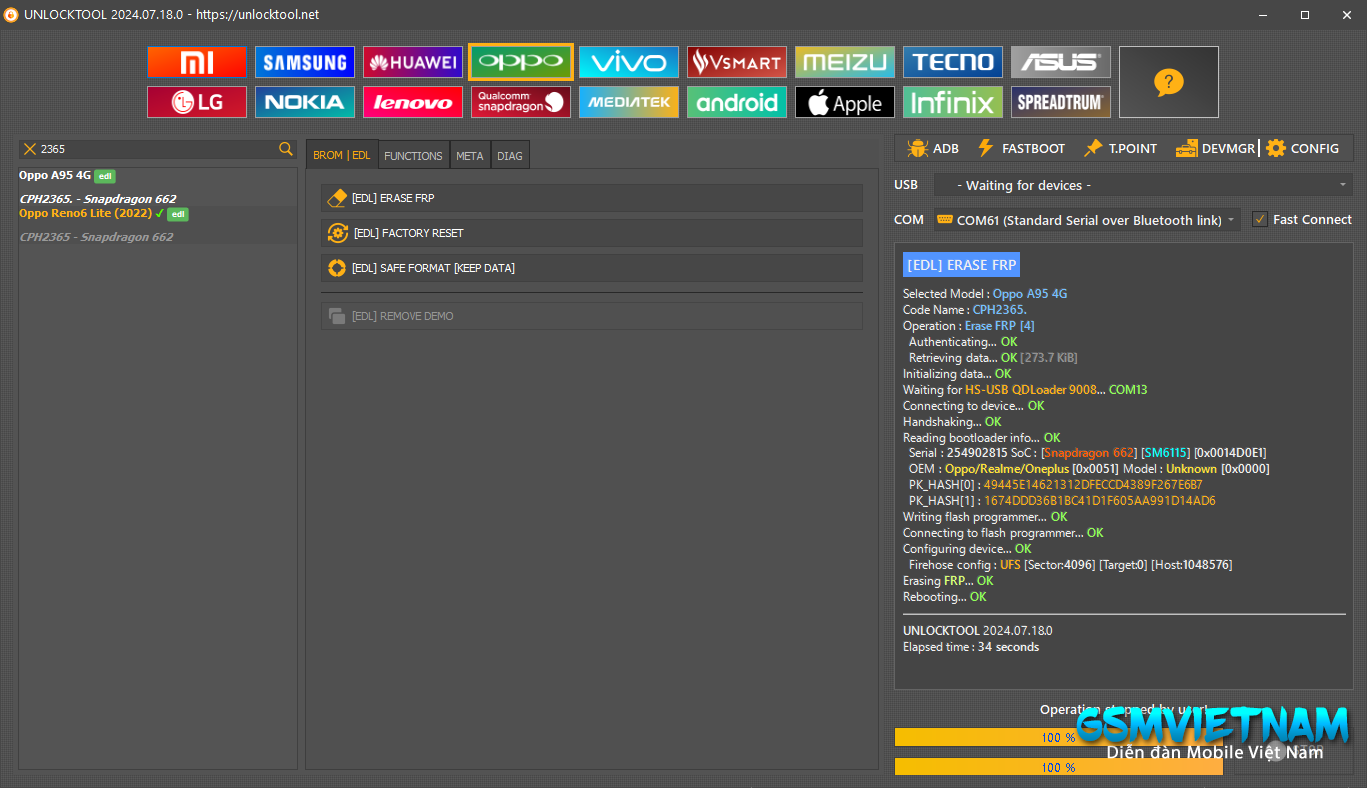Viewport: 1367px width, 788px height.
Task: Run [EDL] SAFE FORMAT [KEEP DATA]
Action: pos(591,268)
